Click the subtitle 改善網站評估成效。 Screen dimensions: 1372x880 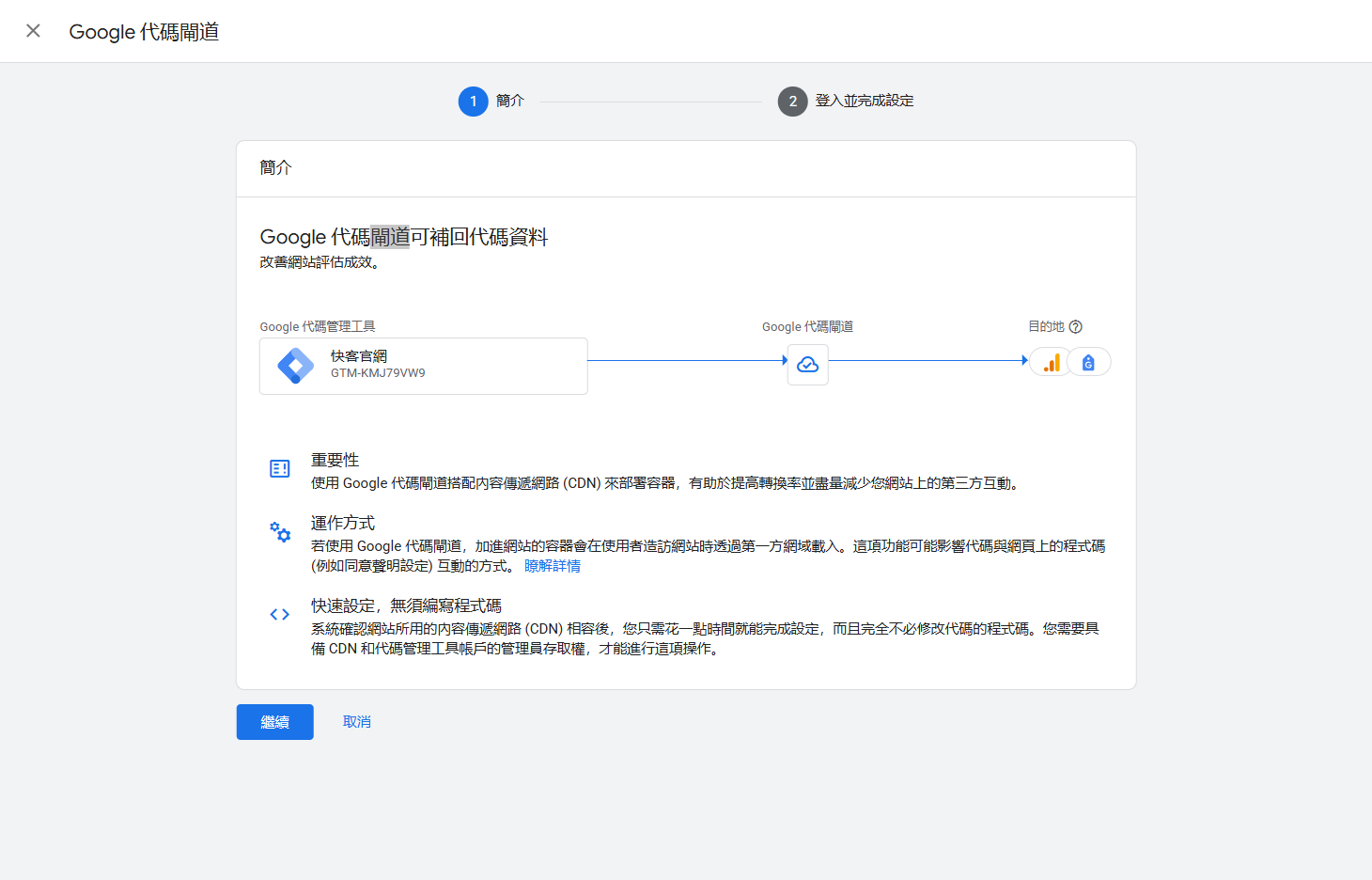click(x=320, y=262)
